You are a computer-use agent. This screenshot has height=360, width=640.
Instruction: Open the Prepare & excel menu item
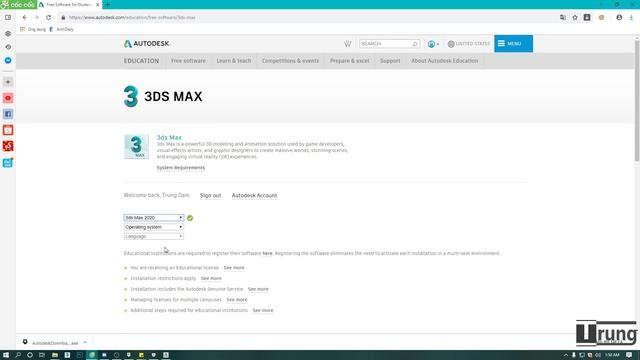[349, 61]
